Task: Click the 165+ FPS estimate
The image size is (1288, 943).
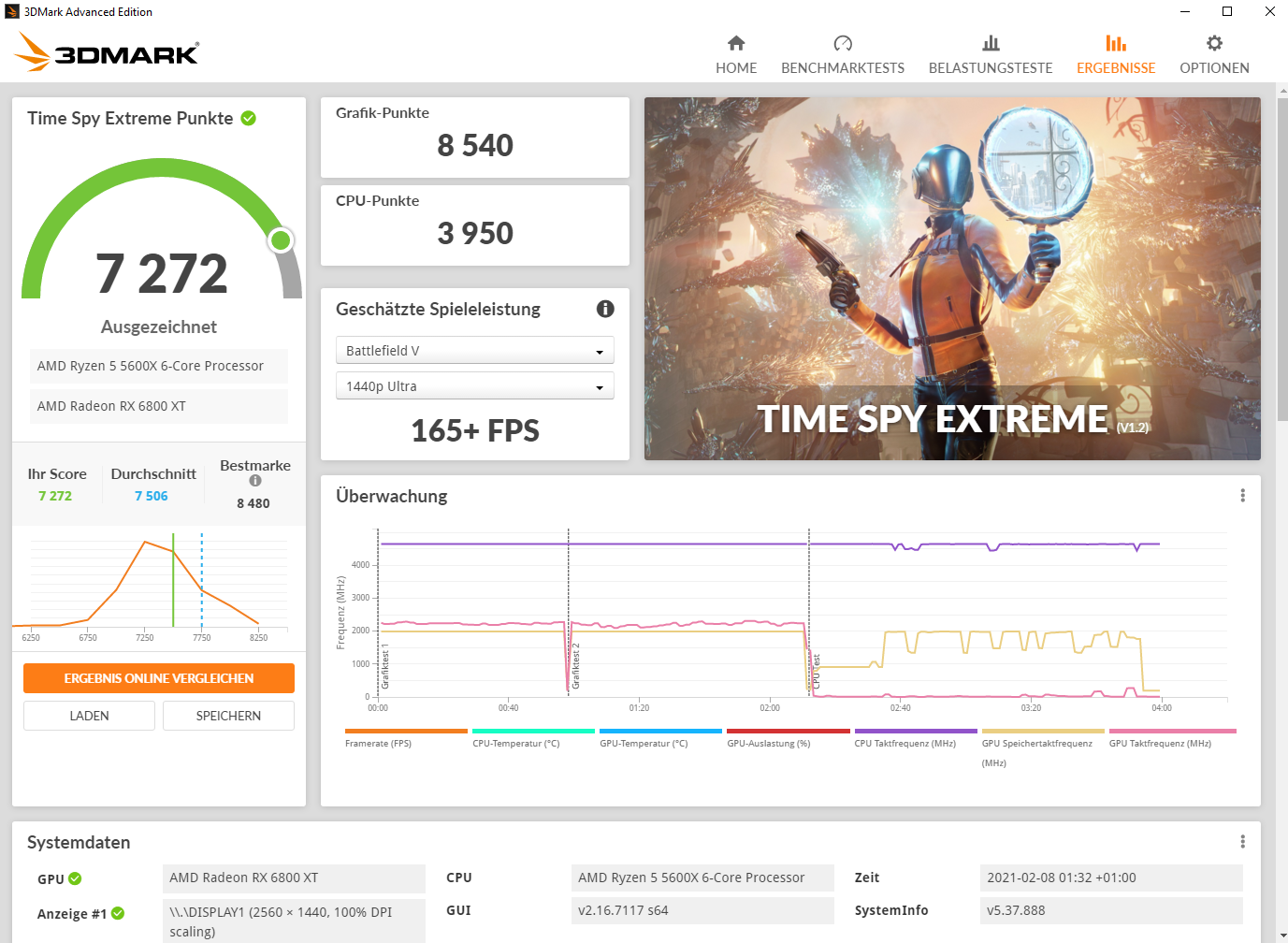Action: [475, 430]
